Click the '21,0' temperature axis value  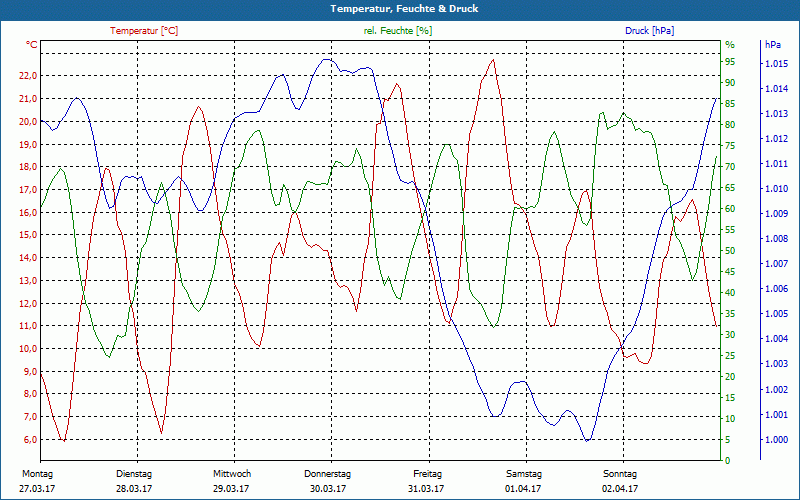click(29, 98)
